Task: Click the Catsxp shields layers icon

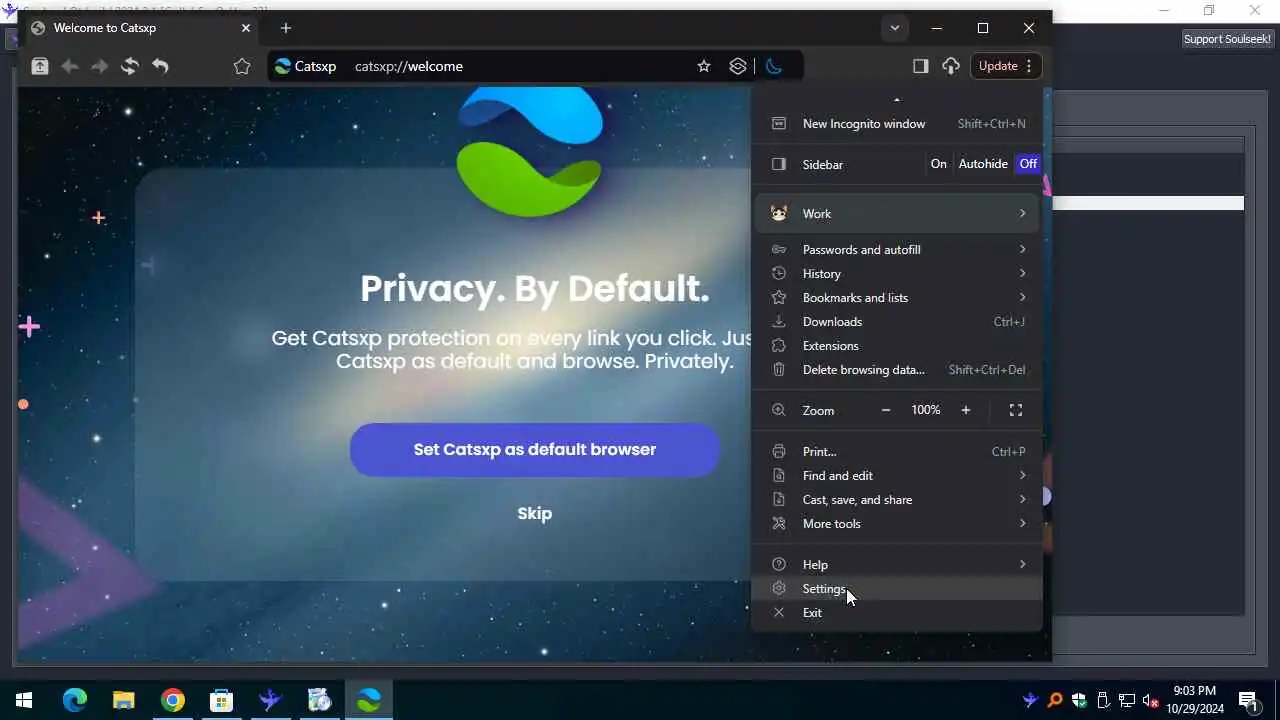Action: pos(738,66)
